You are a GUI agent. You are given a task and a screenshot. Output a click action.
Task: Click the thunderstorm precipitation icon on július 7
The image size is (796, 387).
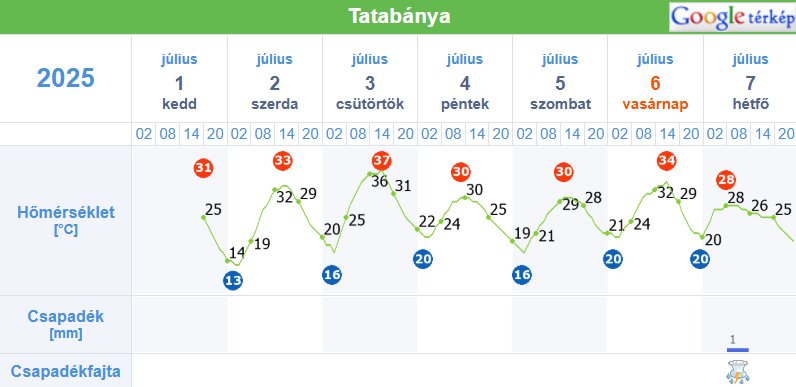tap(738, 372)
